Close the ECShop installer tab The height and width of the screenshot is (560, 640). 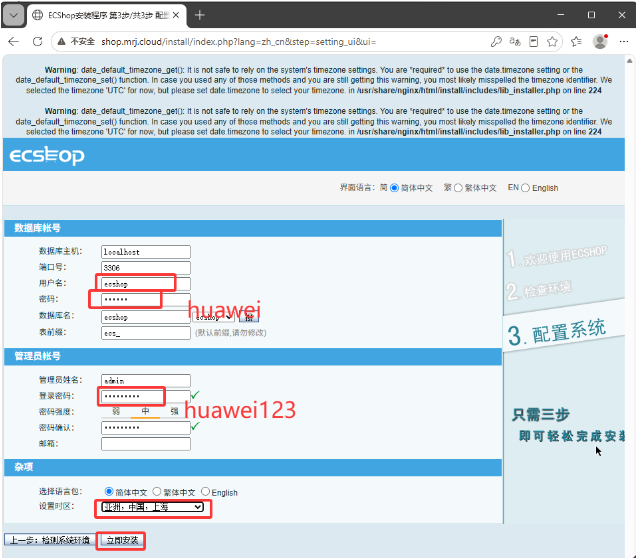coord(176,16)
